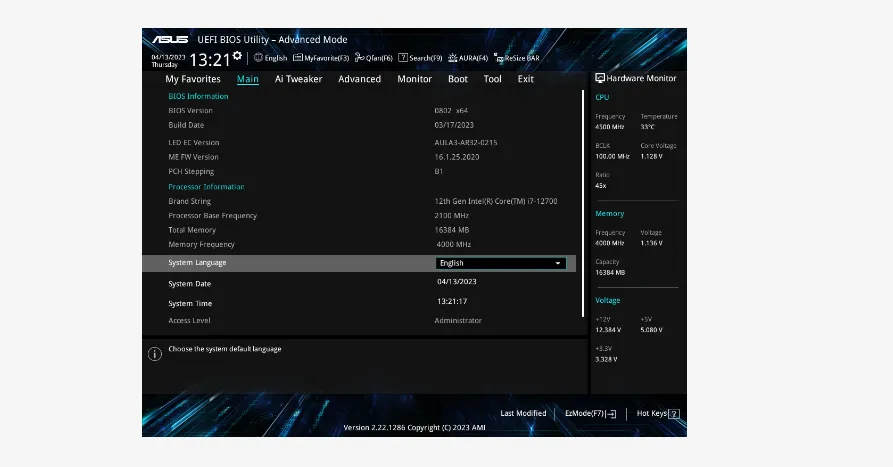Viewport: 893px width, 467px height.
Task: Click Processor Base Frequency value 2100 MHz
Action: (452, 215)
